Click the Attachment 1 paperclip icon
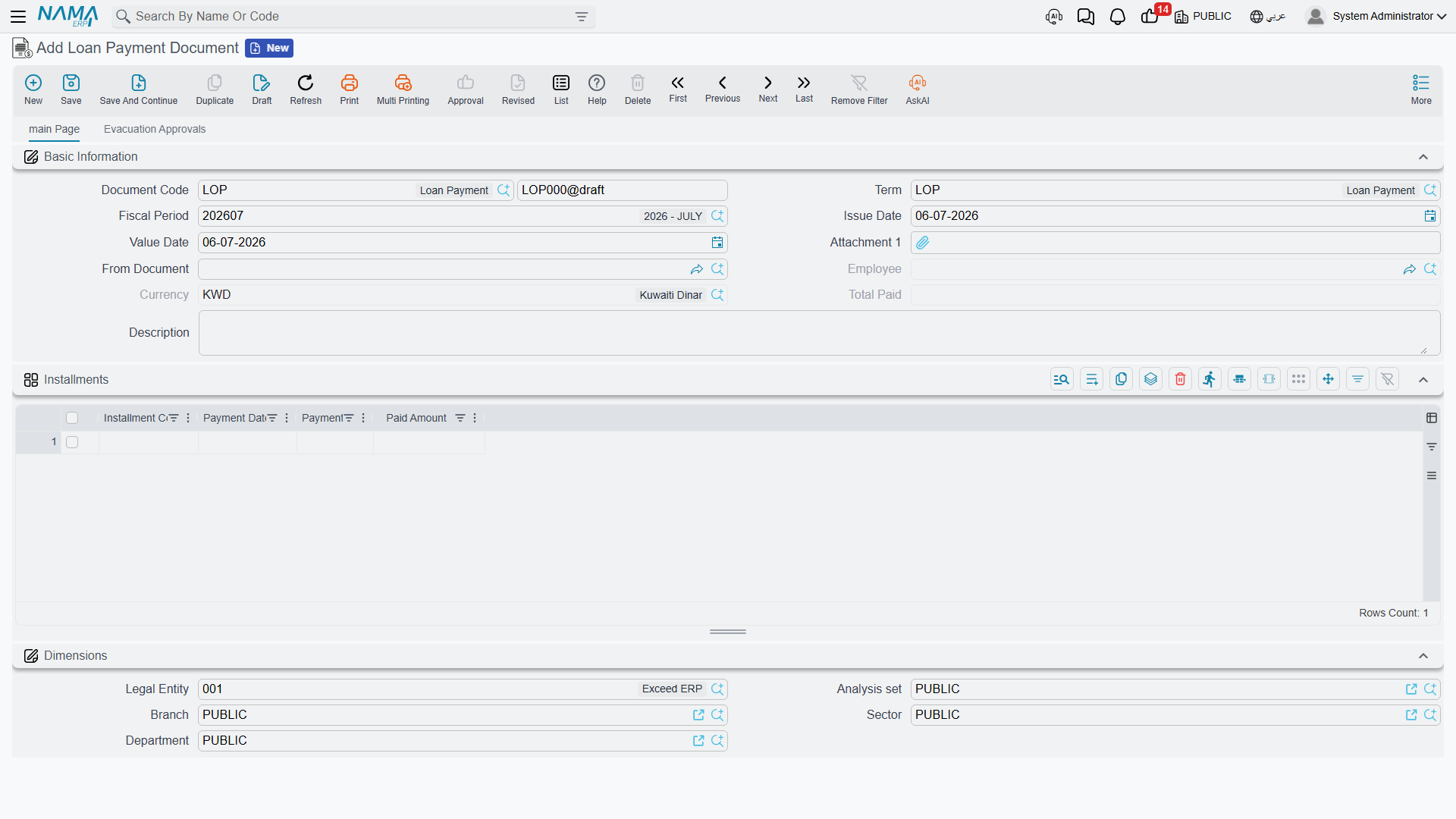1456x819 pixels. (x=923, y=243)
